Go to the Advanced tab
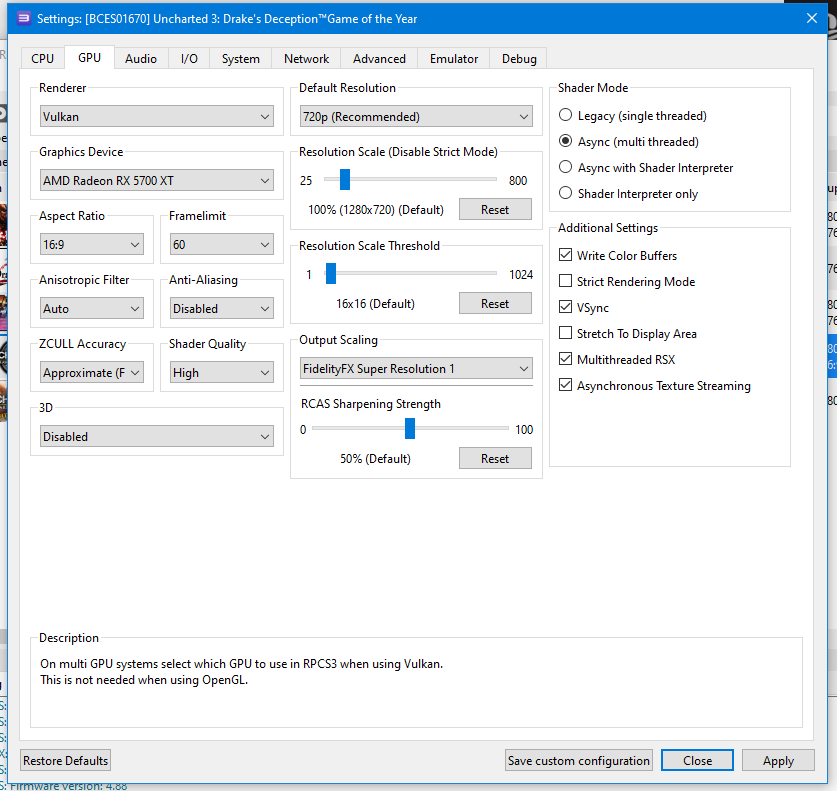 pyautogui.click(x=379, y=59)
